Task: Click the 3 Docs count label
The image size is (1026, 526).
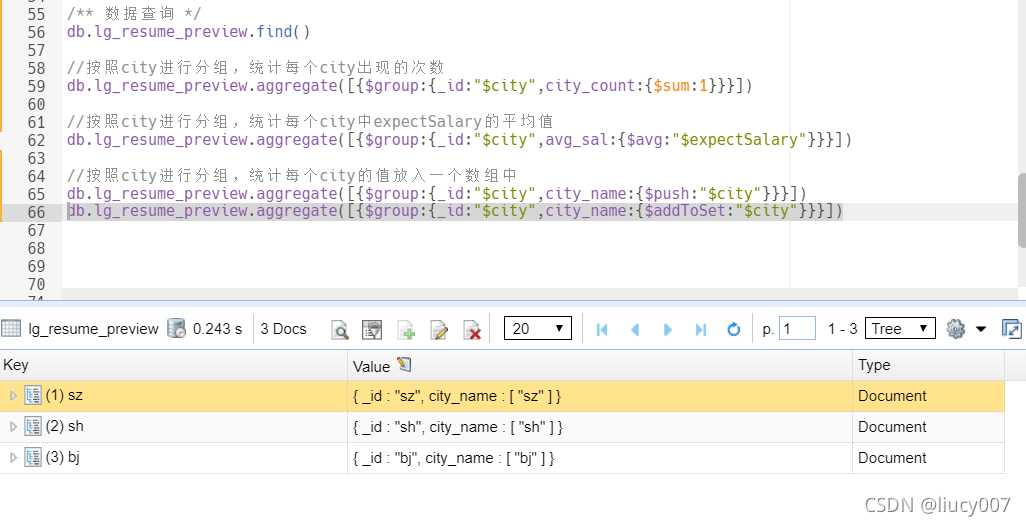Action: click(x=283, y=328)
